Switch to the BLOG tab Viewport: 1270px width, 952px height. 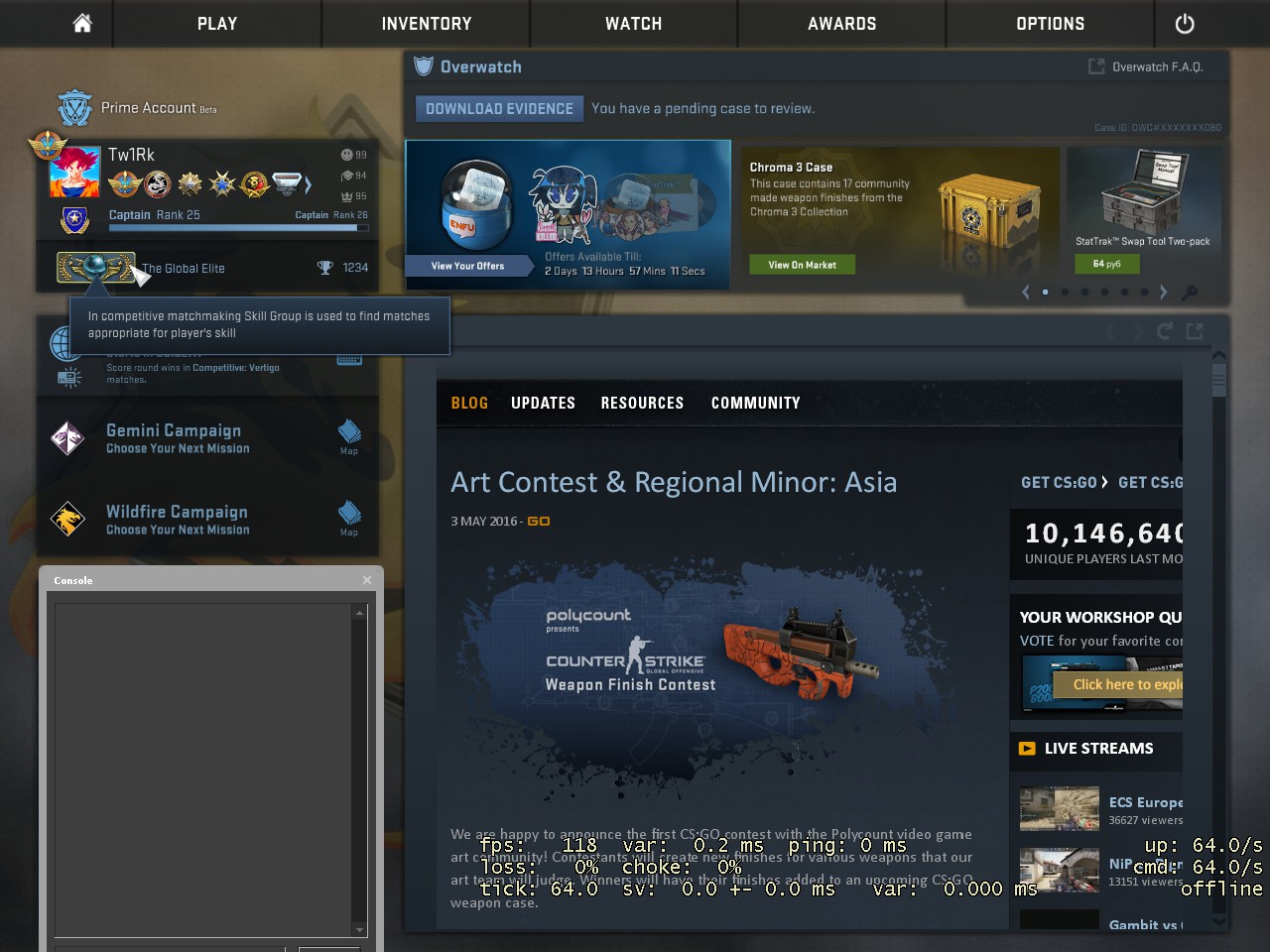point(469,403)
